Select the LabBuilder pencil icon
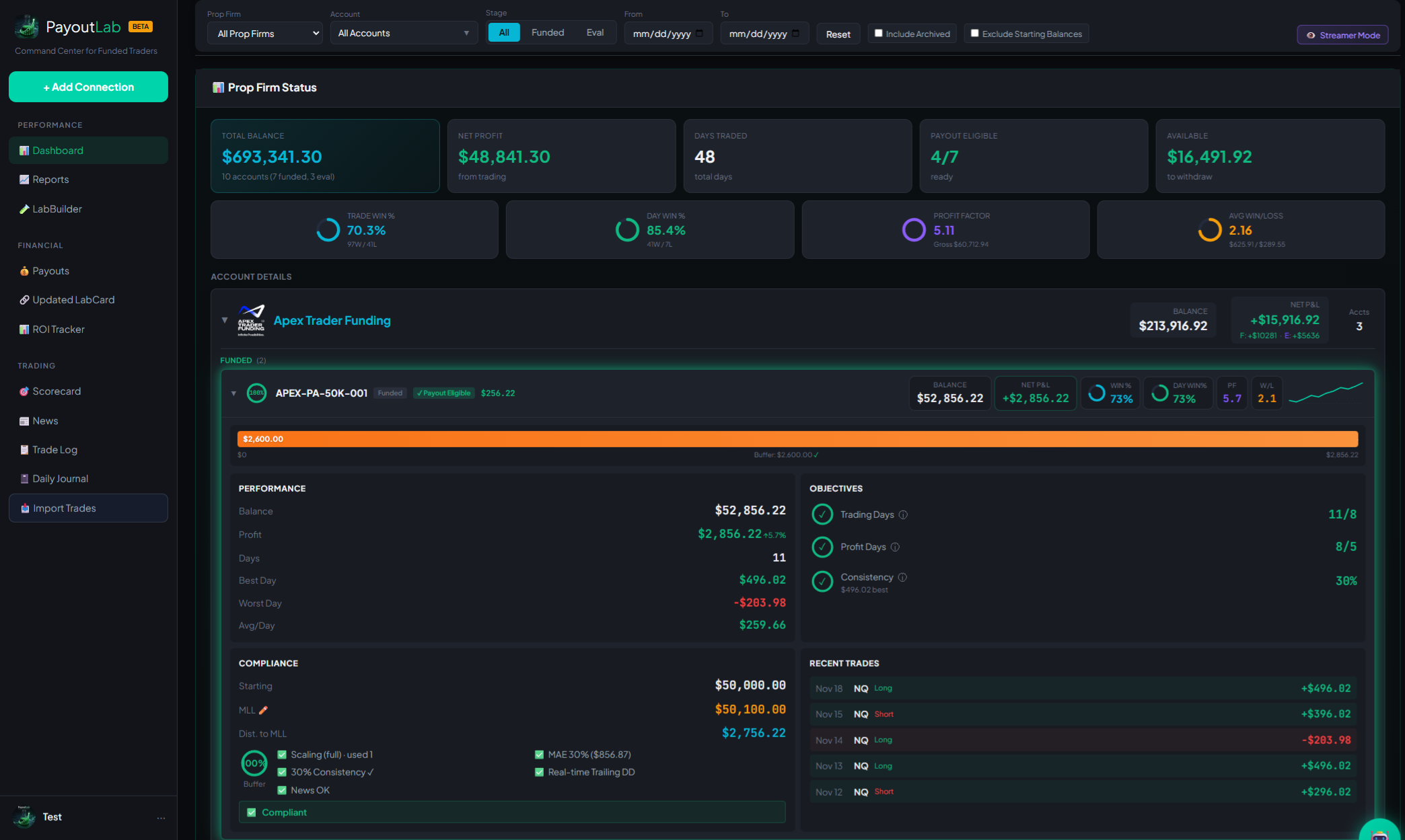This screenshot has width=1405, height=840. coord(24,209)
